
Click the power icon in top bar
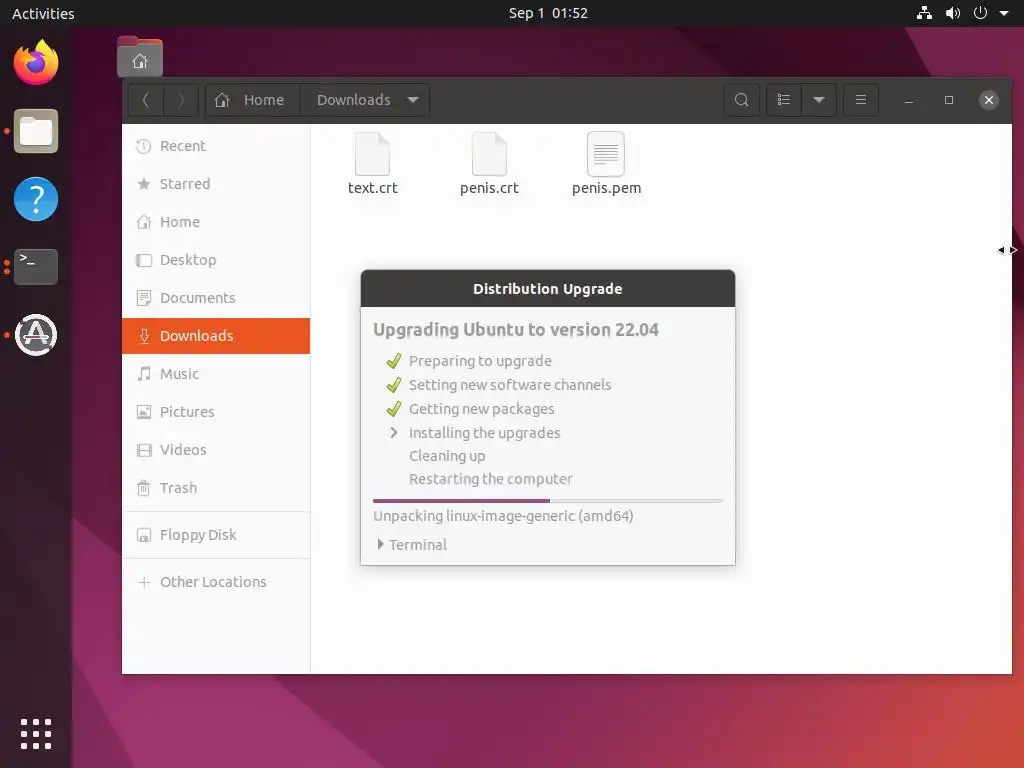tap(980, 13)
